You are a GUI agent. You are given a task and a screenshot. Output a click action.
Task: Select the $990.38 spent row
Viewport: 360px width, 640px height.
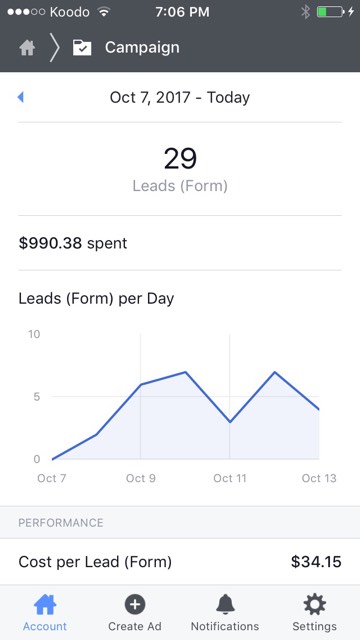click(180, 243)
